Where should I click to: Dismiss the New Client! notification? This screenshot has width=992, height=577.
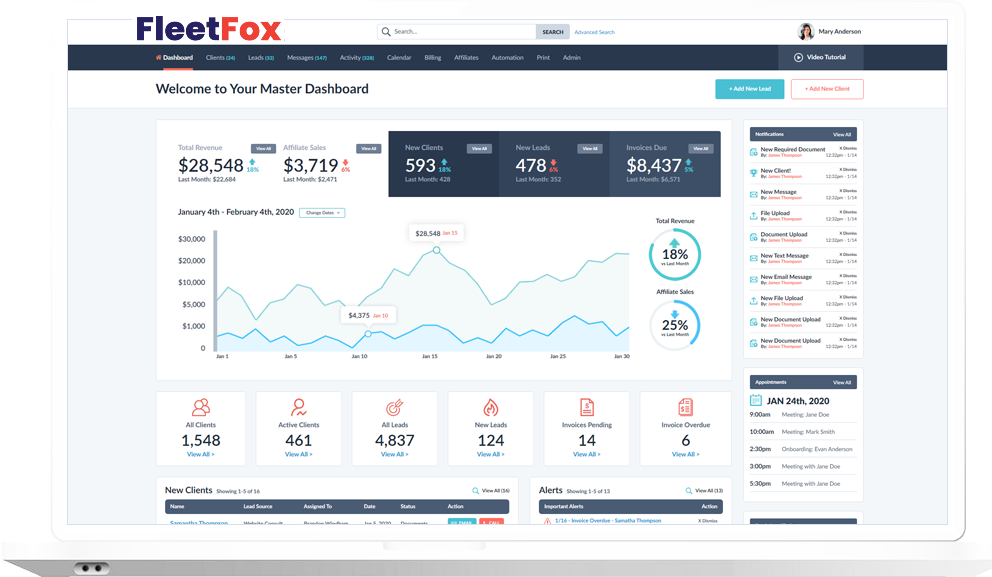848,170
